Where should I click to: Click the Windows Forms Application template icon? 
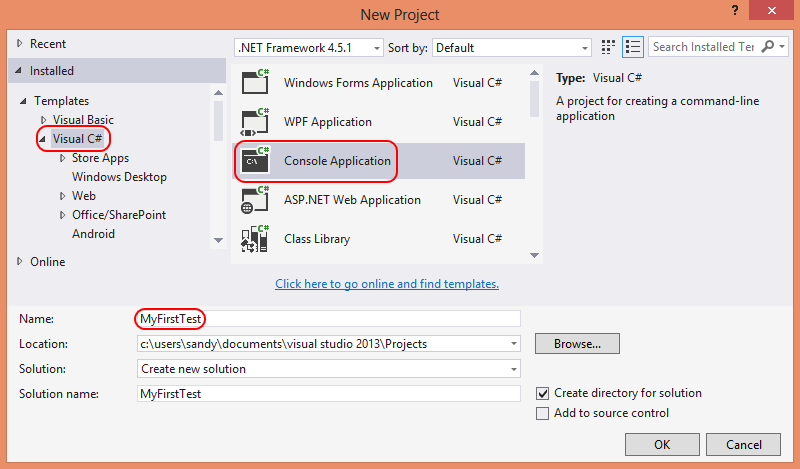(256, 82)
